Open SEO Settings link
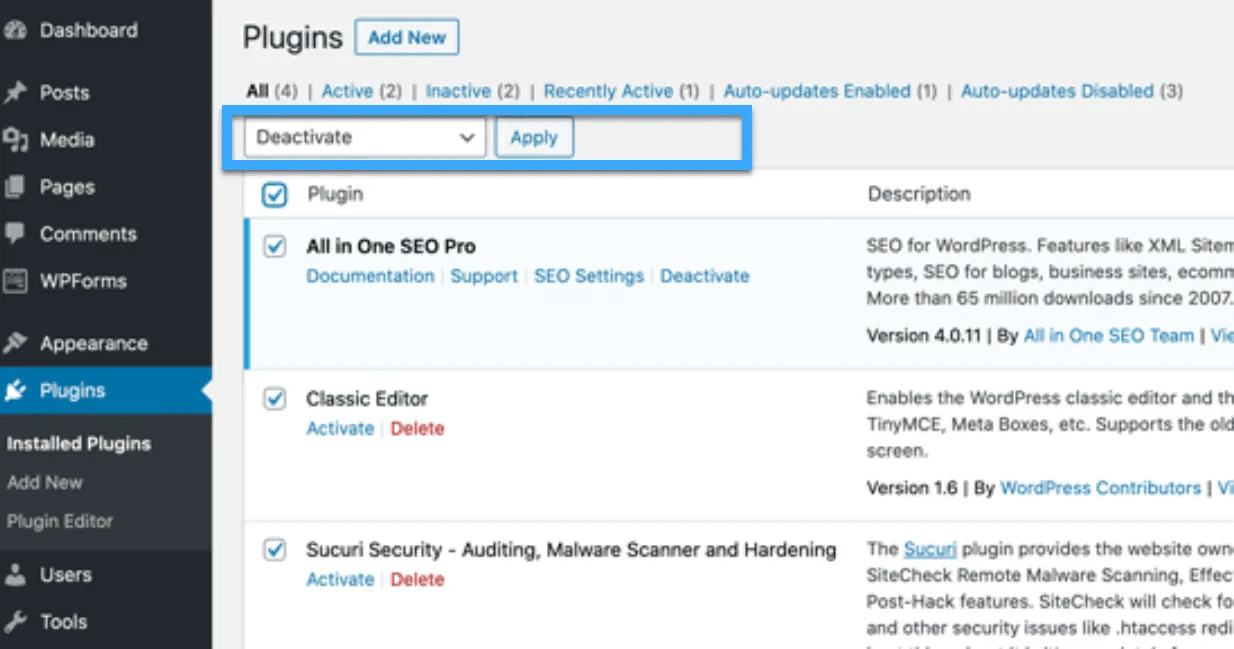This screenshot has height=649, width=1234. (x=589, y=276)
